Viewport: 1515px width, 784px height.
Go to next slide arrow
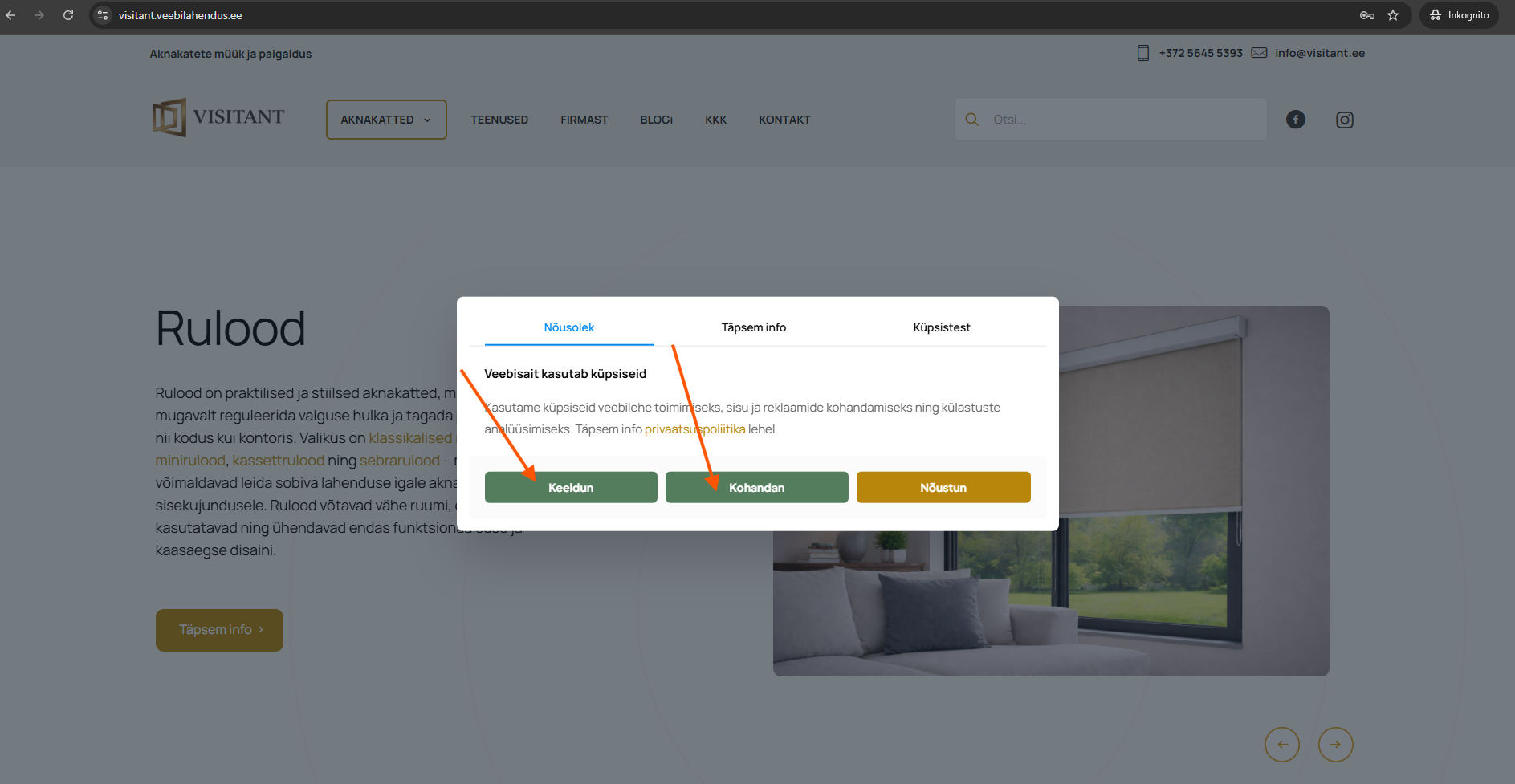click(1335, 745)
